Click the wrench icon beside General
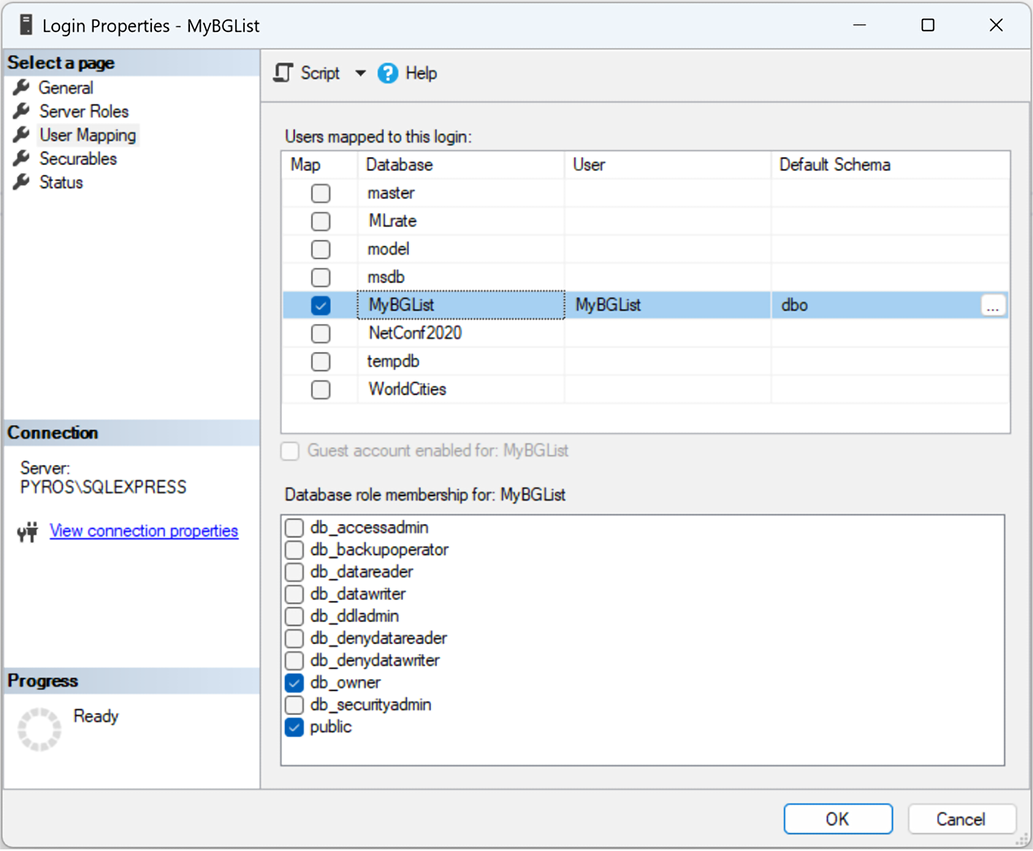Image resolution: width=1033 pixels, height=851 pixels. tap(21, 87)
